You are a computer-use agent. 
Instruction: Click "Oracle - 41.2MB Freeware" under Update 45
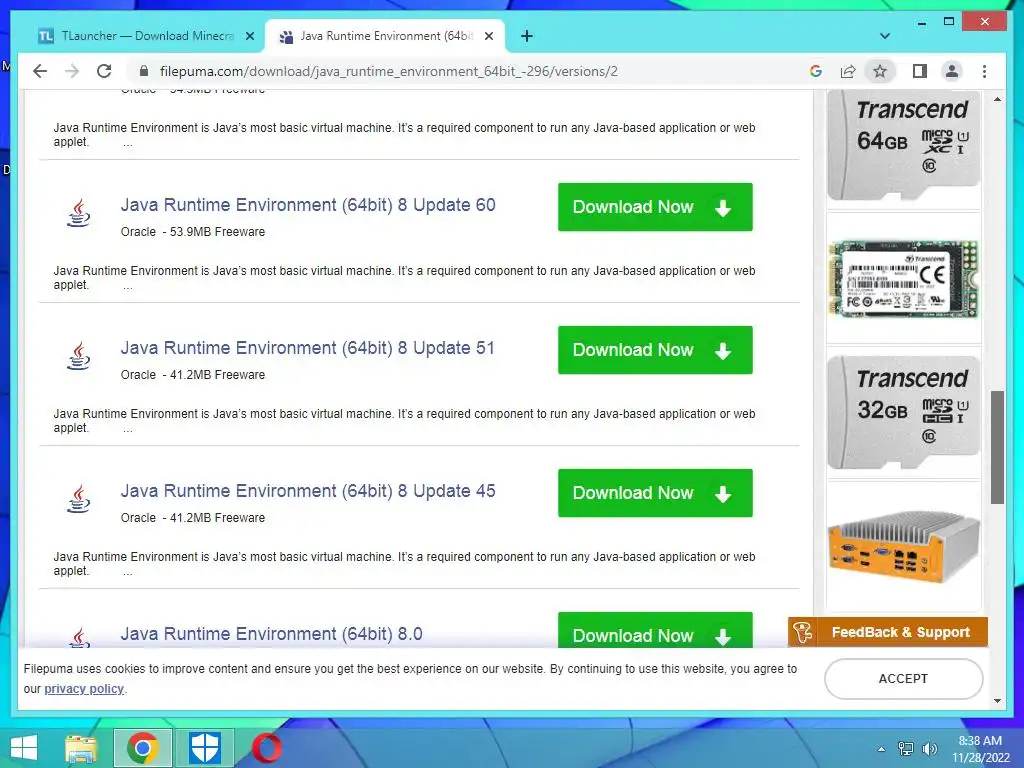click(193, 518)
